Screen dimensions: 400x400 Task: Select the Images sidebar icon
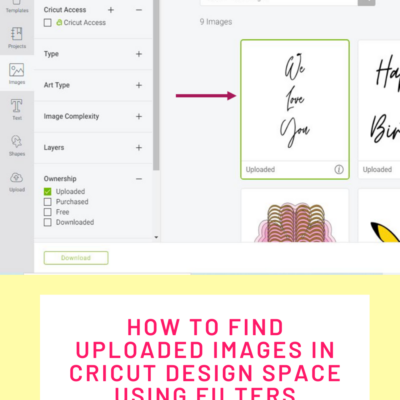coord(17,73)
